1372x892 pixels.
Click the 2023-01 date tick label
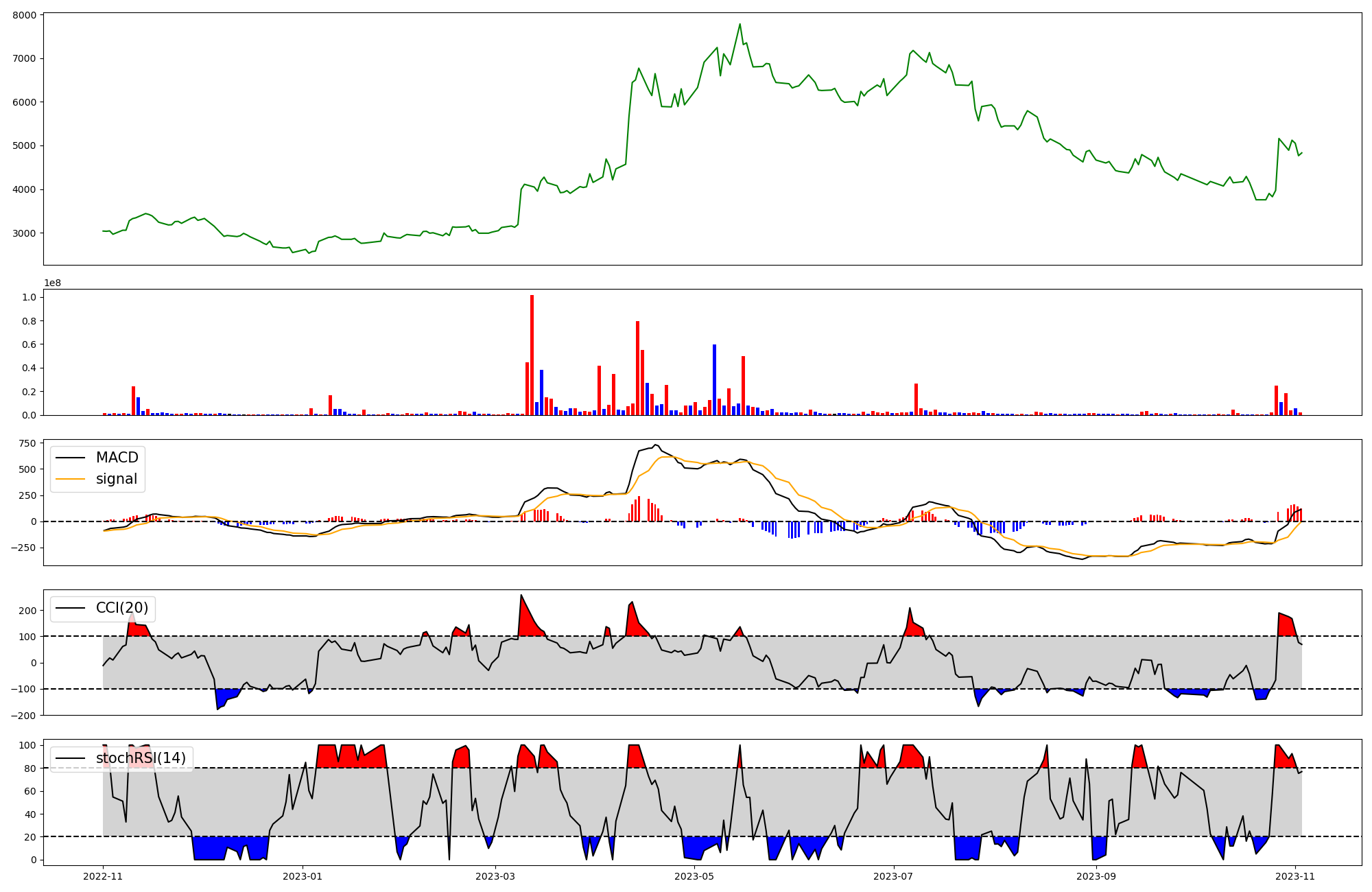pos(303,876)
